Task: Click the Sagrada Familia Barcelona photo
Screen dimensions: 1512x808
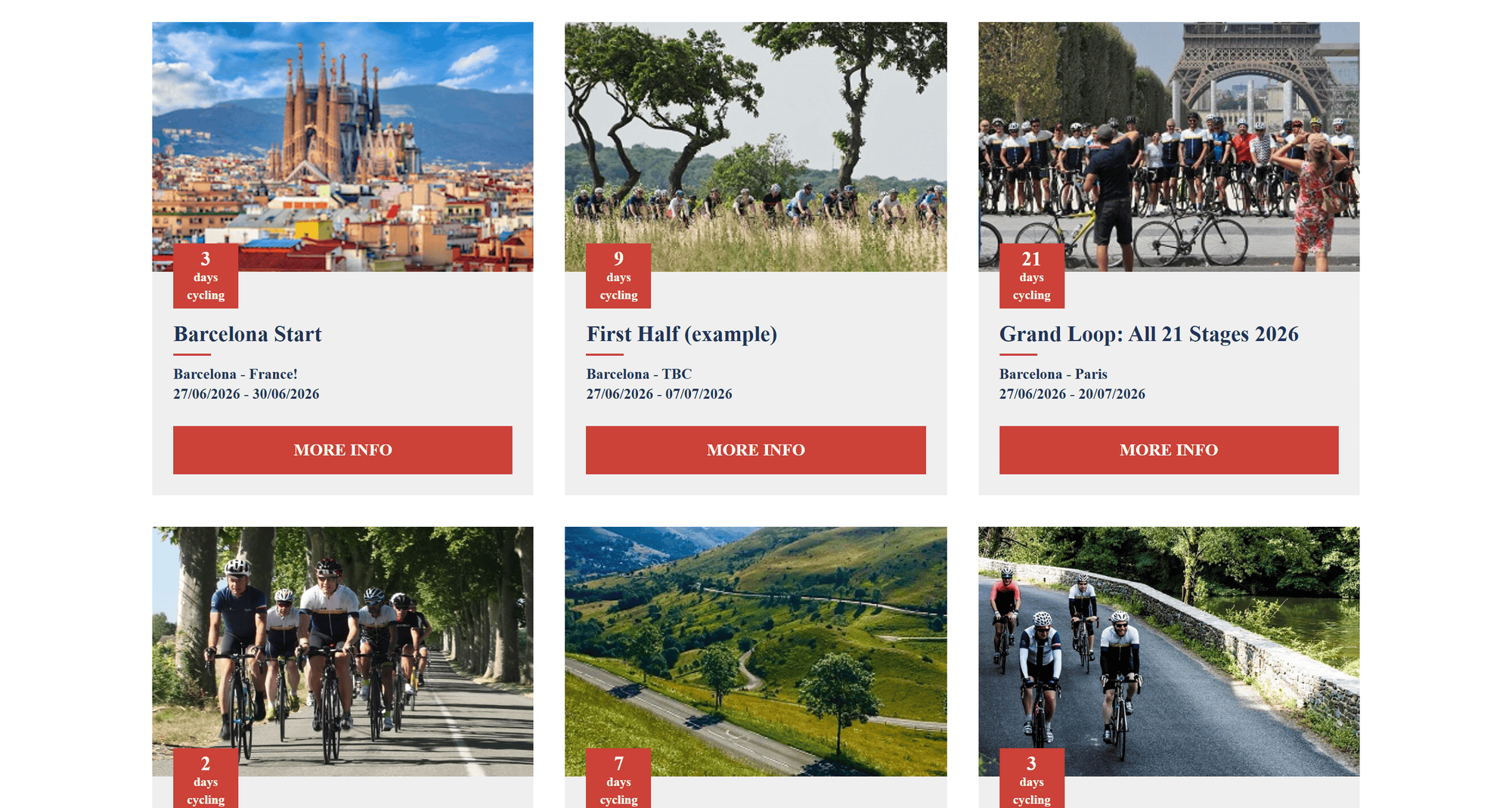Action: tap(342, 136)
